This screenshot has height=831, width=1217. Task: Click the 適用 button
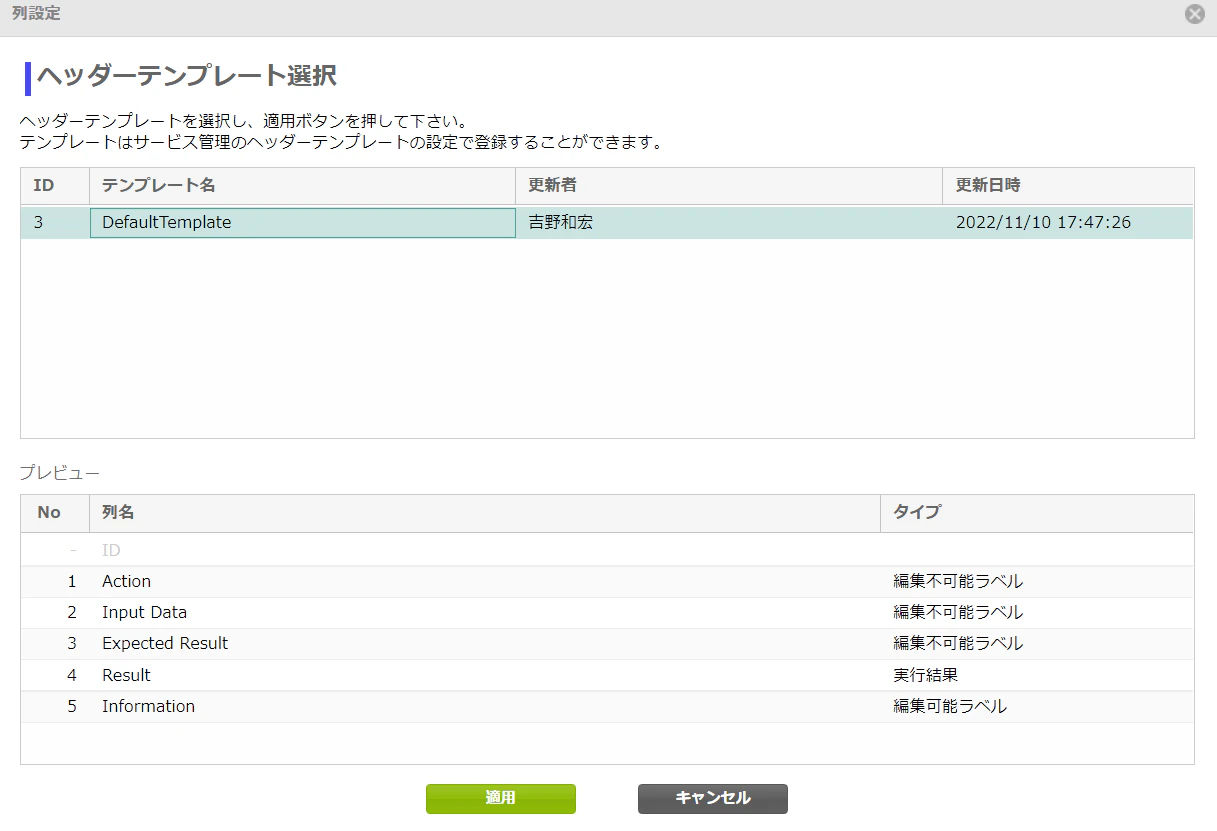(x=501, y=798)
